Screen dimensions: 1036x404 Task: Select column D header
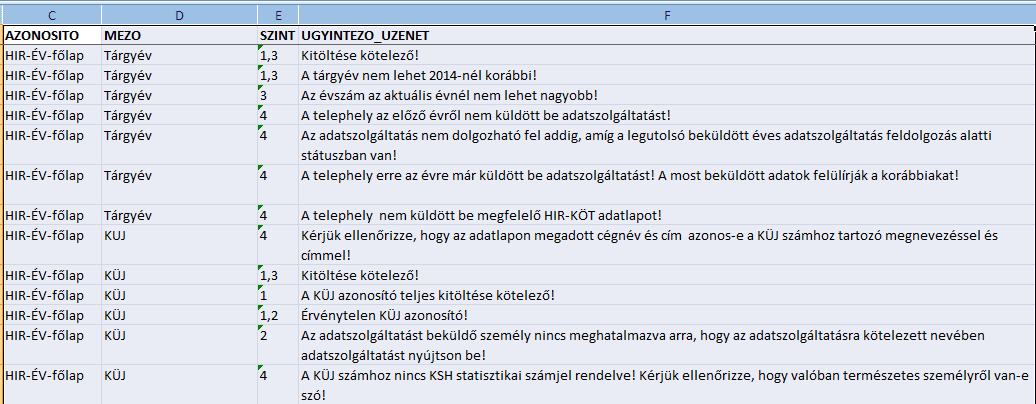tap(179, 14)
